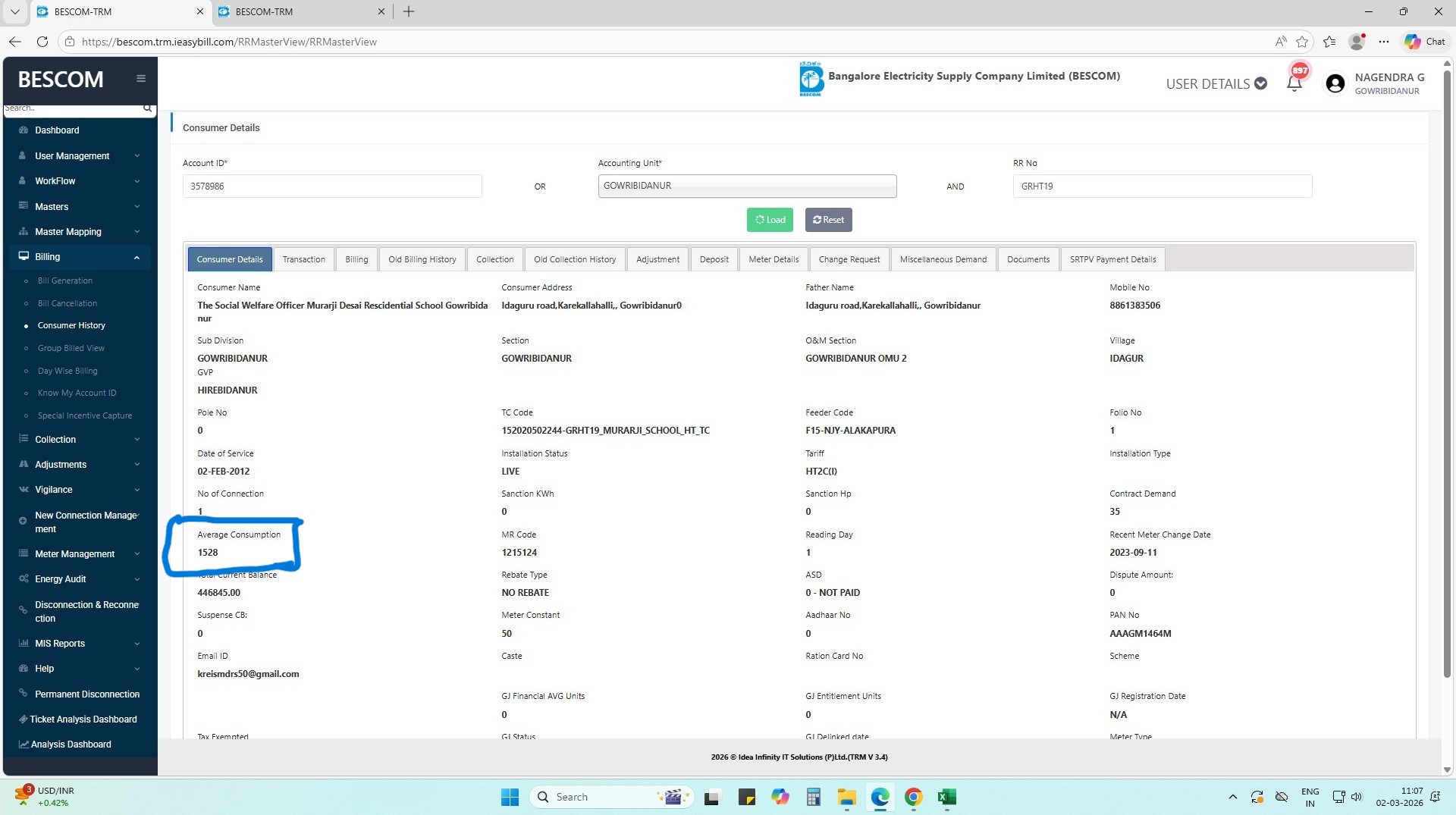Screen dimensions: 1456x815
Task: Click the sidebar search magnifier icon
Action: 148,108
